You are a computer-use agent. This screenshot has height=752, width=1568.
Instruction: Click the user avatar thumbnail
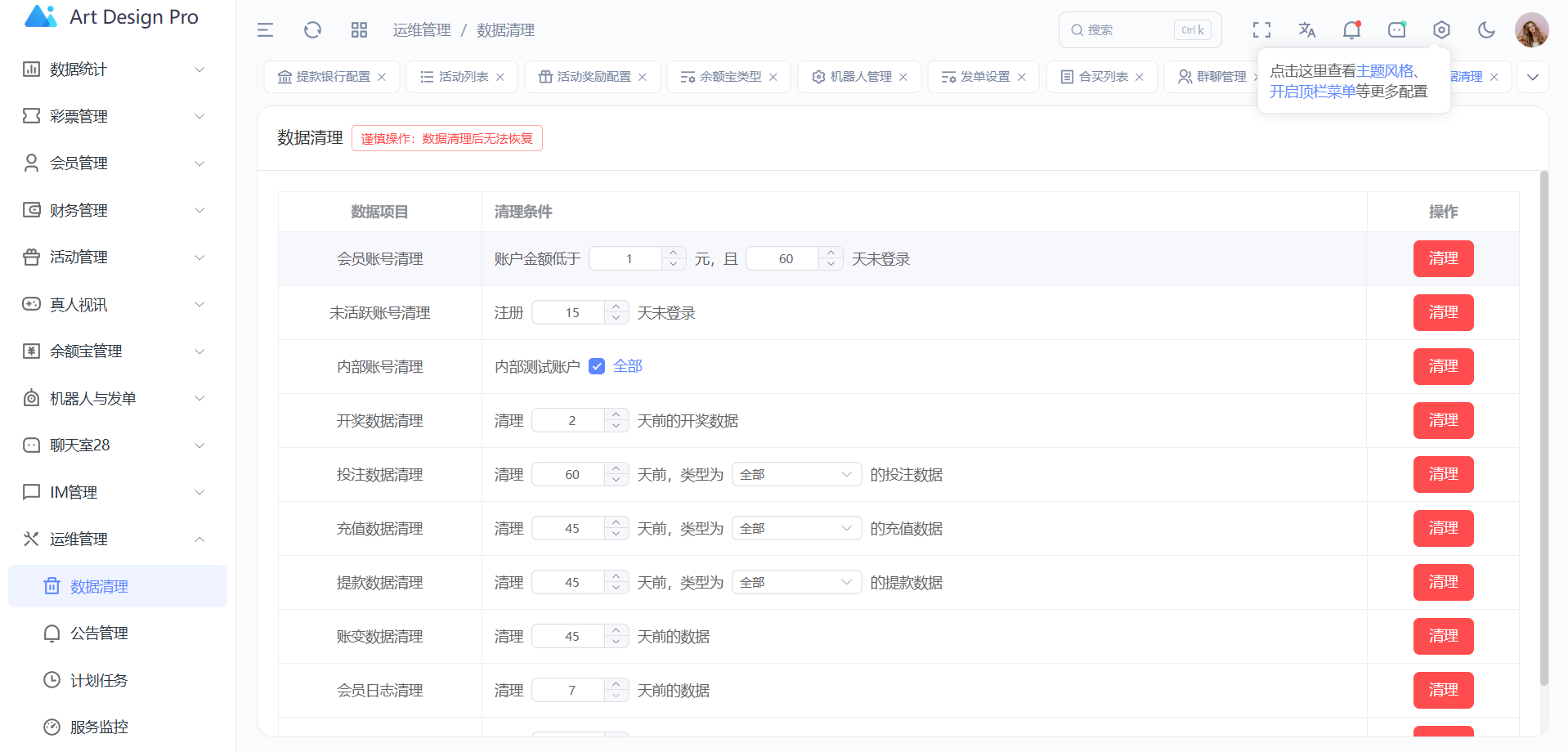[x=1531, y=30]
